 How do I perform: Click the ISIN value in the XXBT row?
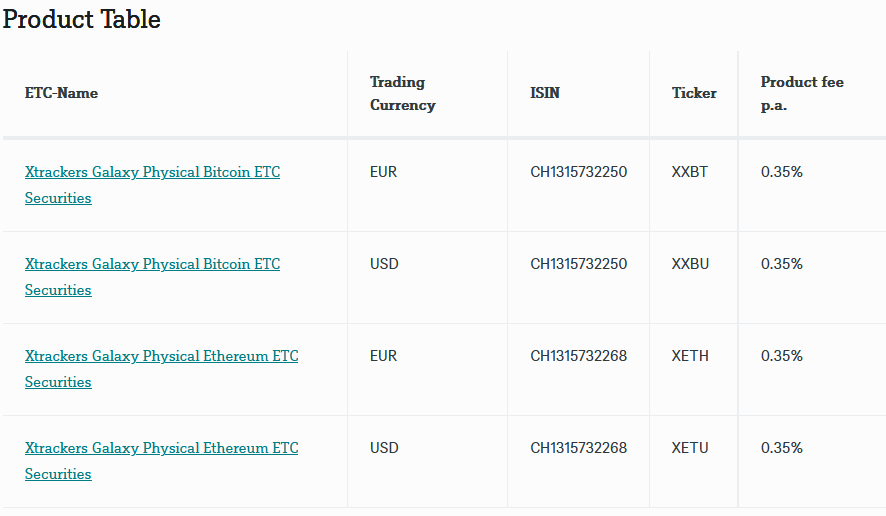579,172
